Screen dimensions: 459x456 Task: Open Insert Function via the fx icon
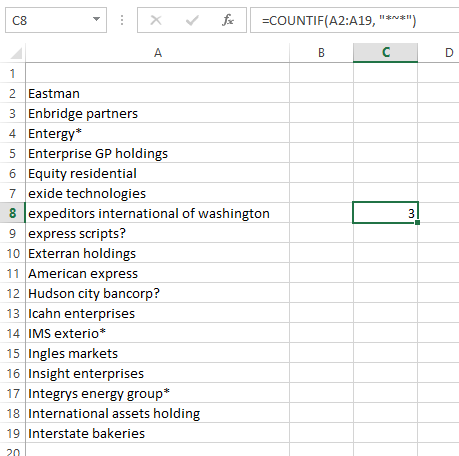point(228,20)
